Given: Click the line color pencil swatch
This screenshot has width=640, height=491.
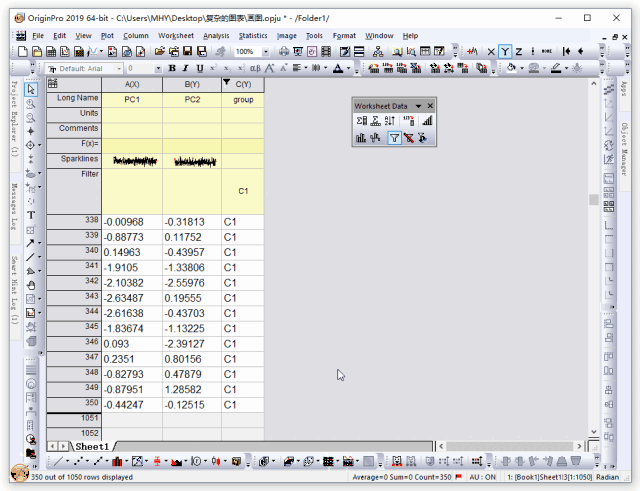Looking at the screenshot, I should (x=556, y=68).
